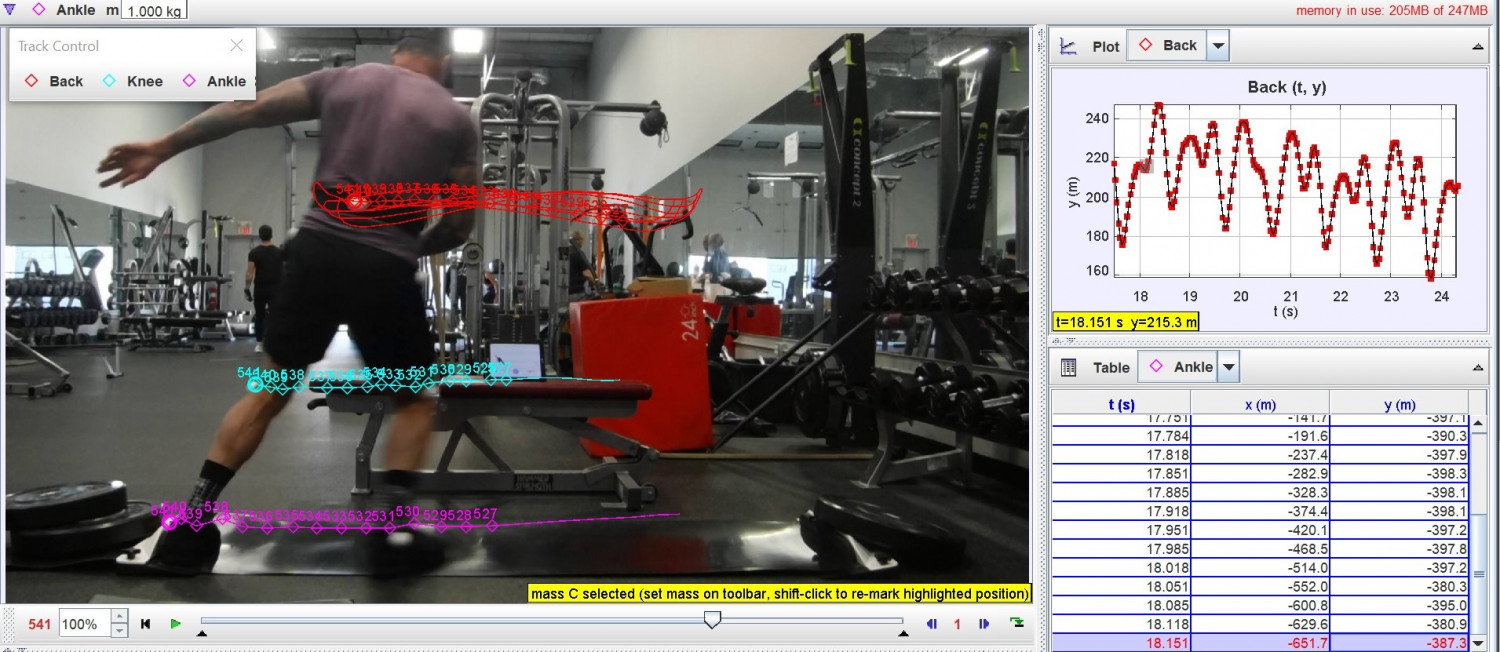Select the table row at time 18.018
This screenshot has width=1500, height=652.
point(1260,567)
